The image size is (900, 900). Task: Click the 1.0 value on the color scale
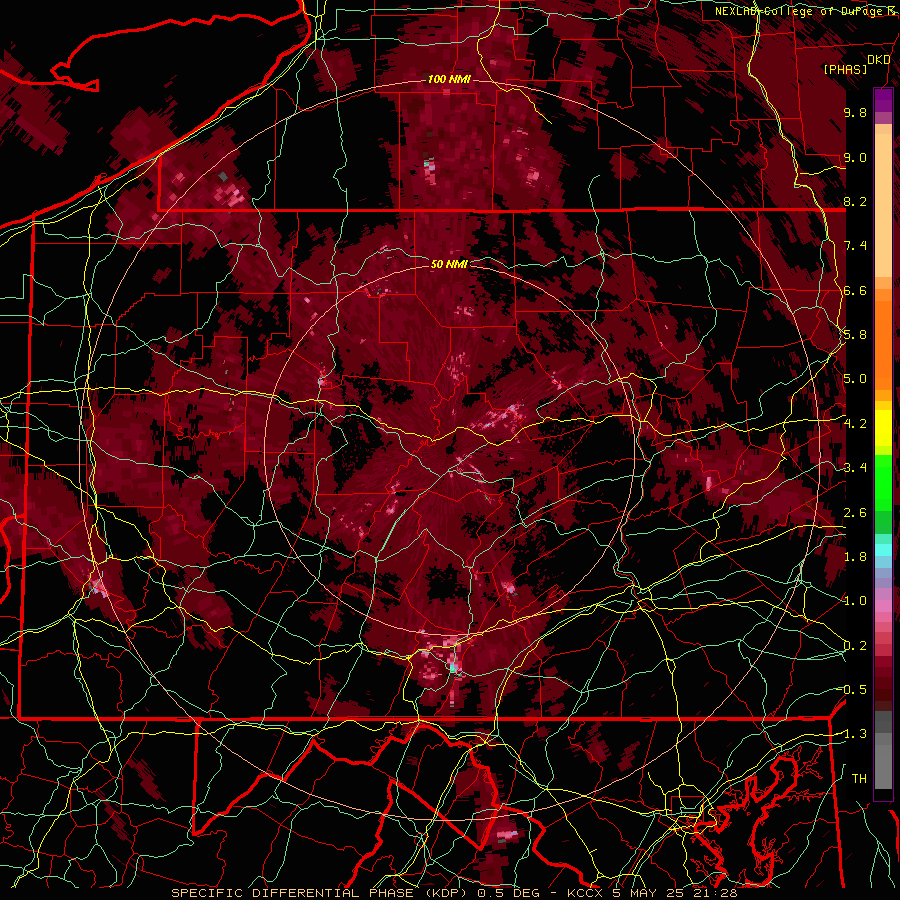[855, 601]
